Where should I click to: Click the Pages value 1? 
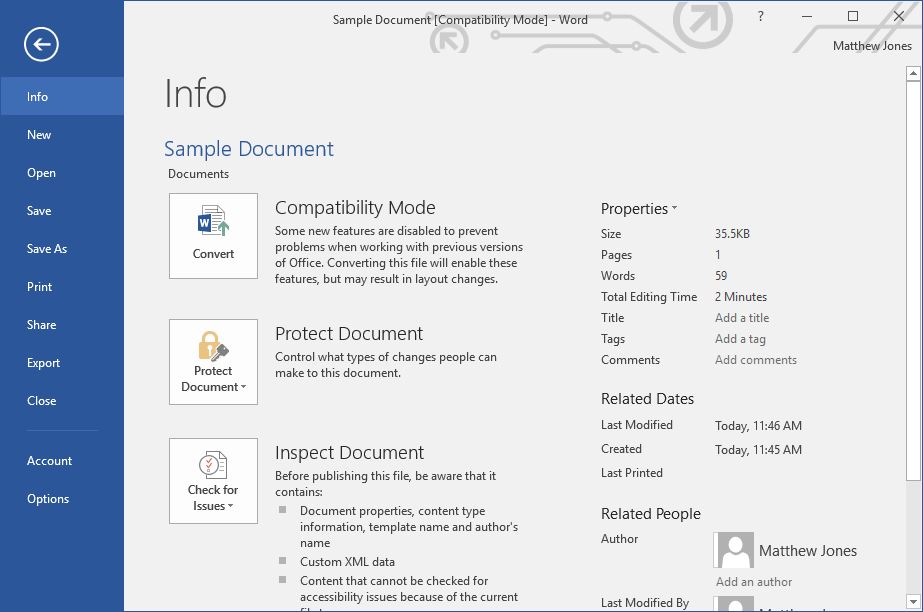[x=718, y=255]
